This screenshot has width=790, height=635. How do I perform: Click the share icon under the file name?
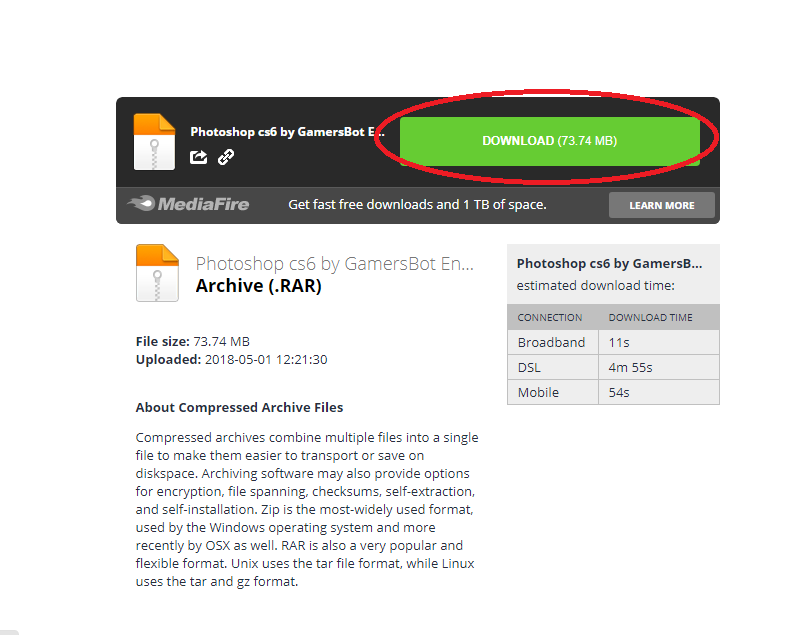pos(199,157)
